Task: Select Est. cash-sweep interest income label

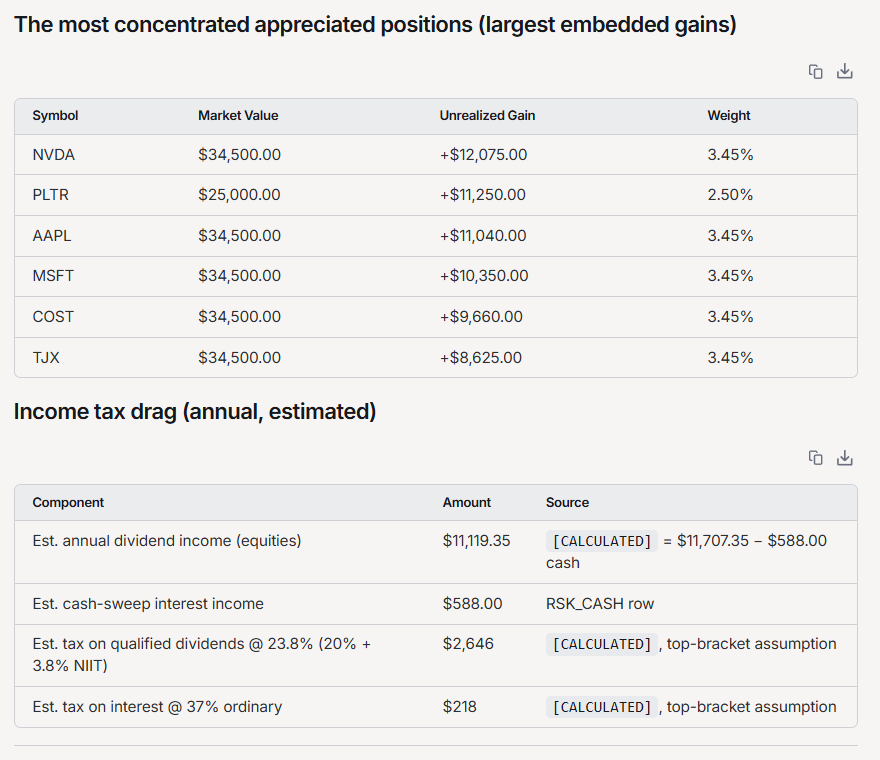Action: 148,604
